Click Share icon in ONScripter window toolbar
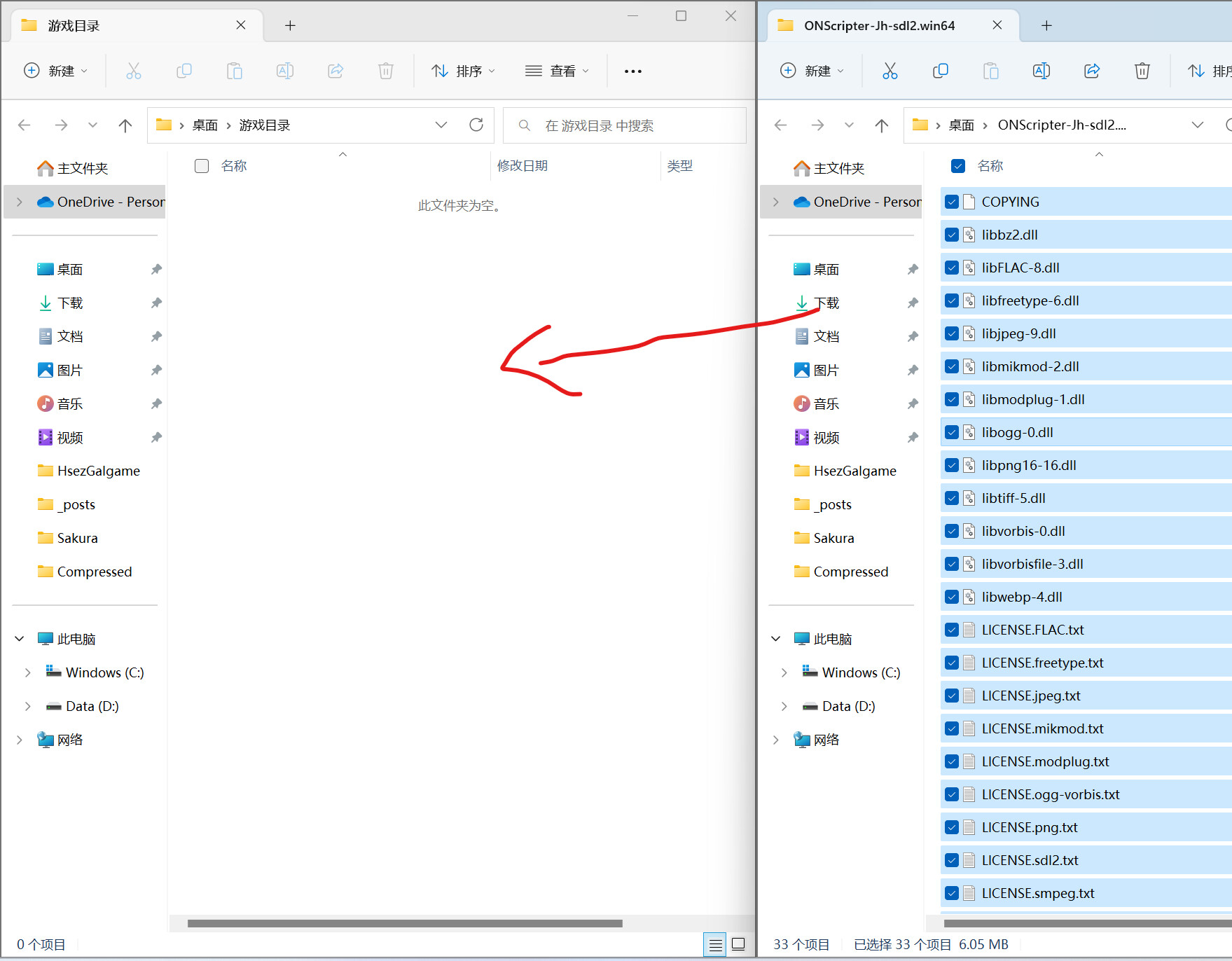This screenshot has width=1232, height=961. pos(1091,71)
